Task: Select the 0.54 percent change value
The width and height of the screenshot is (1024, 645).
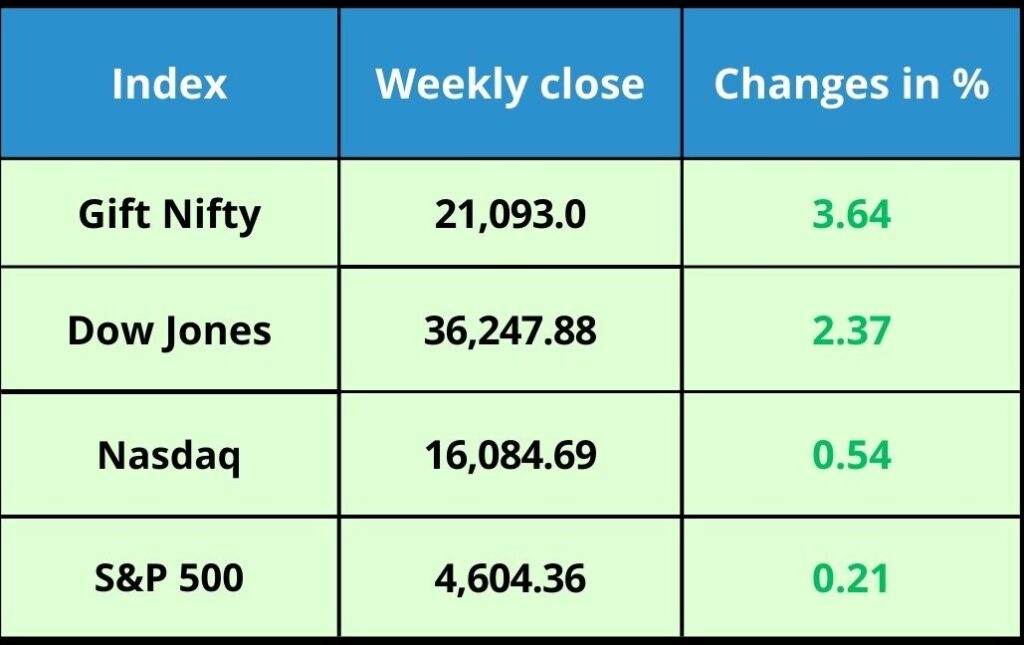Action: click(852, 455)
